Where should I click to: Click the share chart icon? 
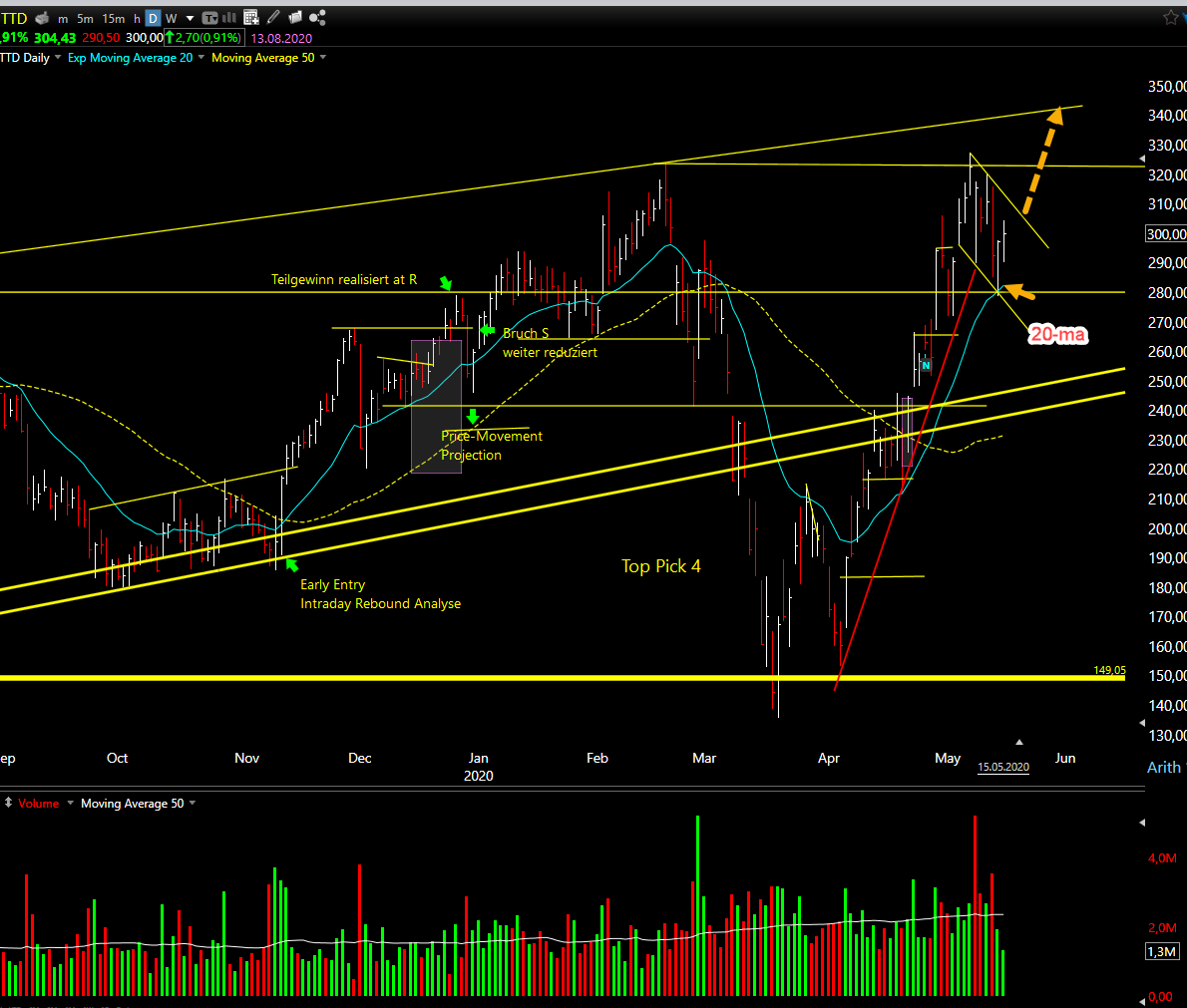pyautogui.click(x=317, y=17)
